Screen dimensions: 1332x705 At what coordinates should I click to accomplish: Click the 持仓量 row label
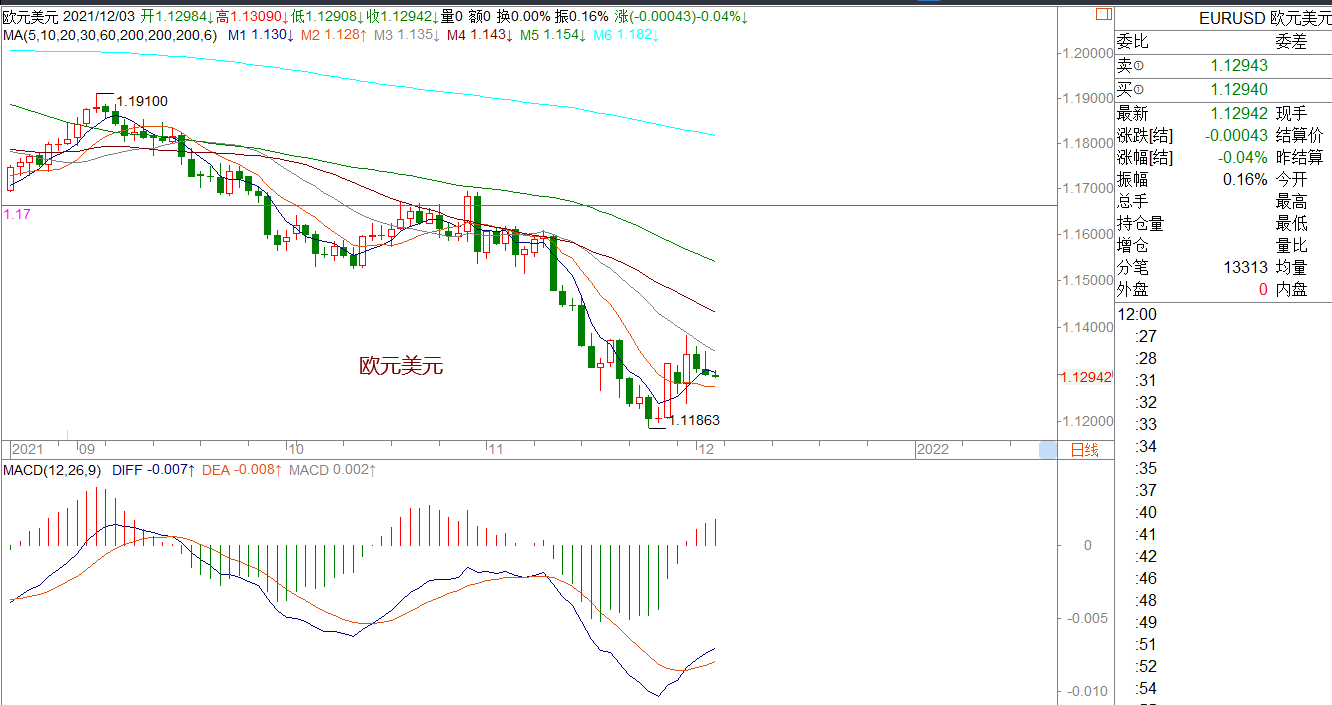1141,224
